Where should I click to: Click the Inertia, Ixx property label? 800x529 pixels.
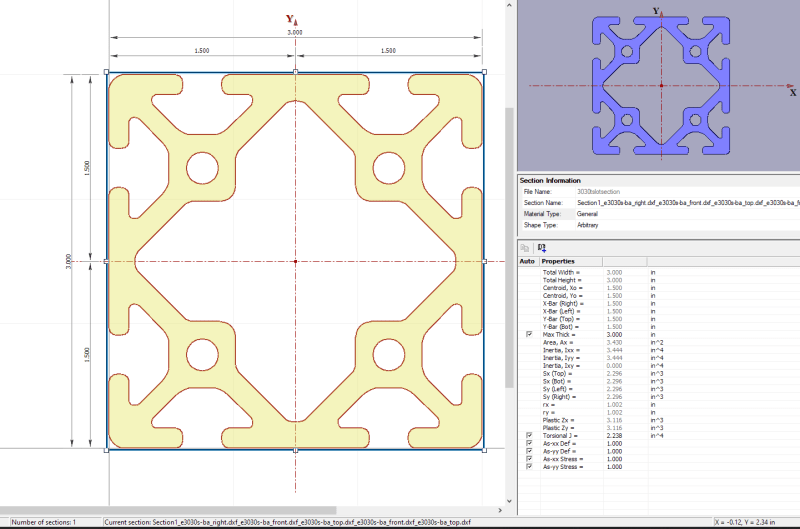point(561,350)
